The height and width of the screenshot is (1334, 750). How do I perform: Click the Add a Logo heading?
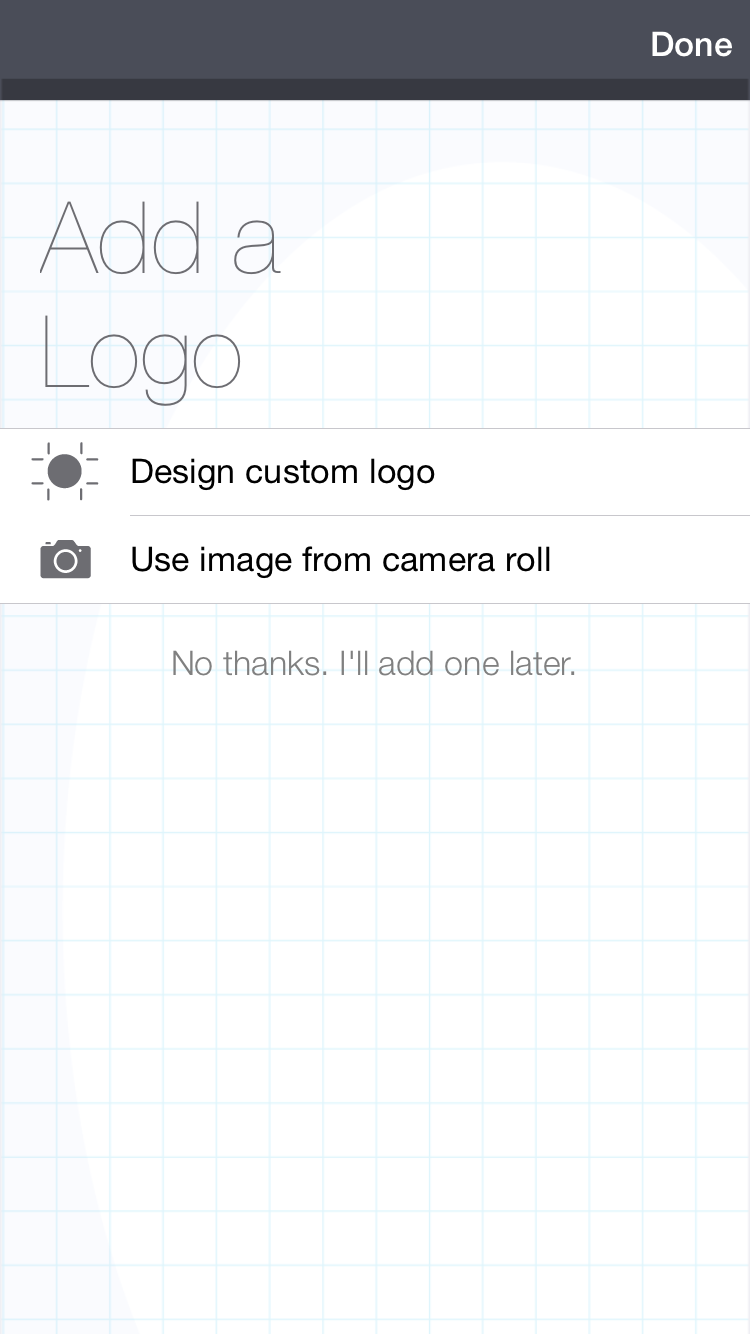[x=160, y=296]
